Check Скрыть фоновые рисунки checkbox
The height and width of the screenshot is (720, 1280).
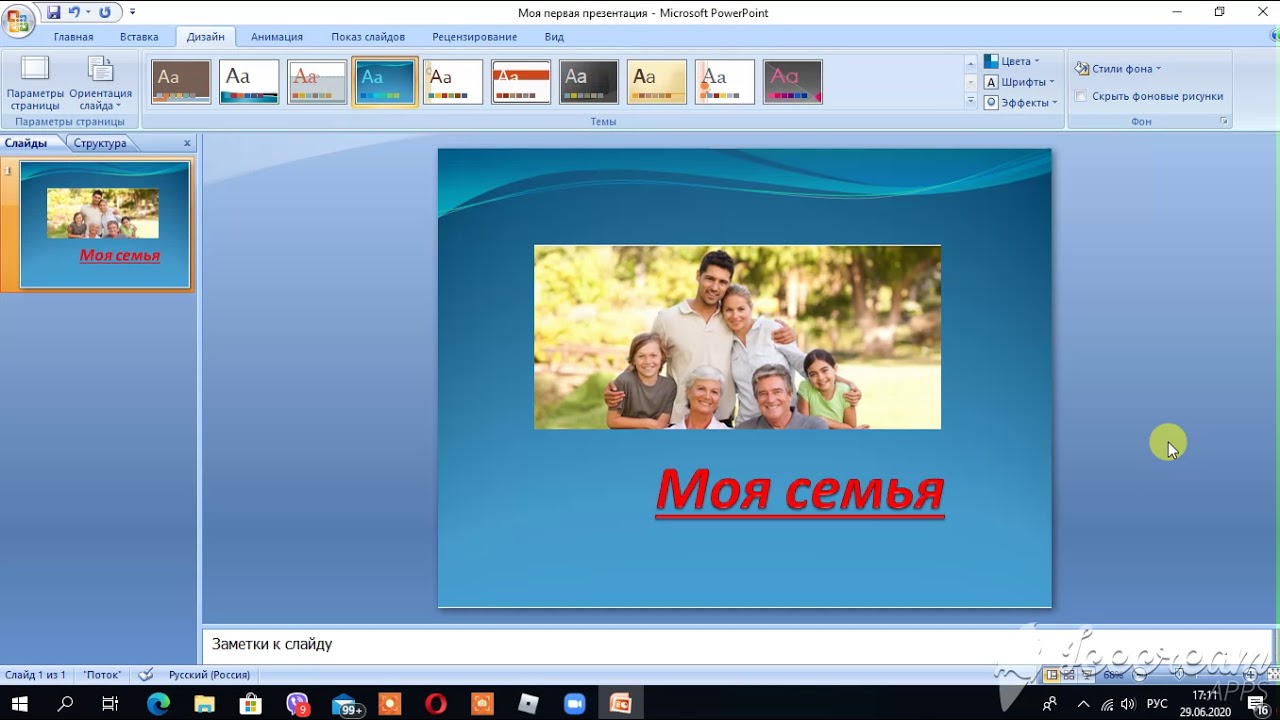1081,96
